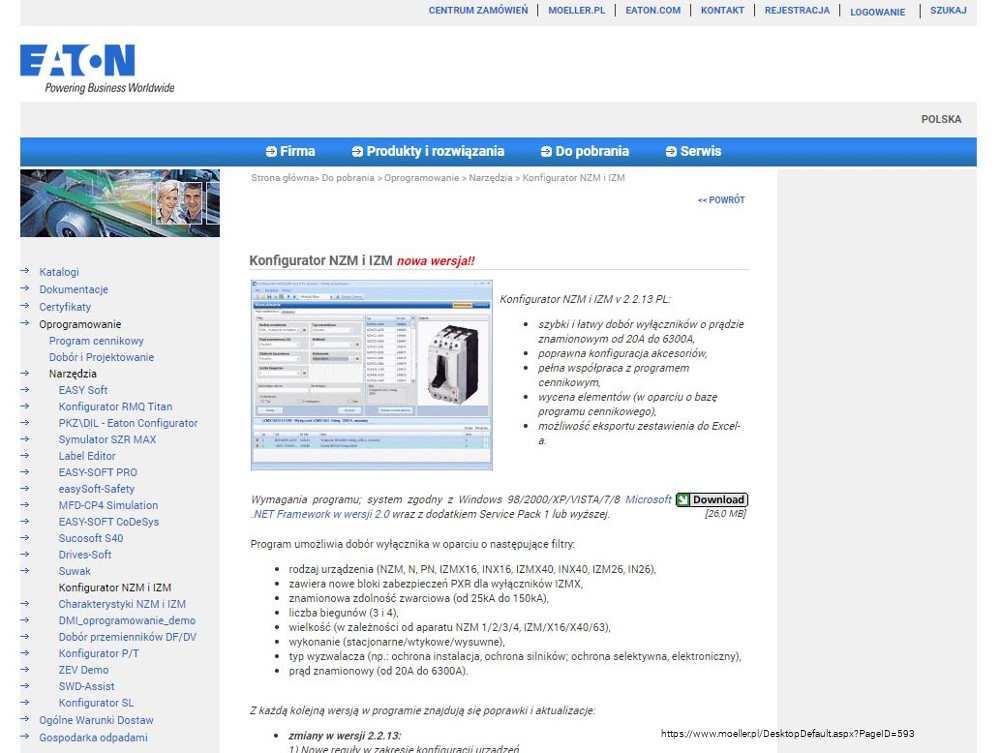The width and height of the screenshot is (1000, 753).
Task: Click the green Download arrow icon
Action: tap(683, 500)
